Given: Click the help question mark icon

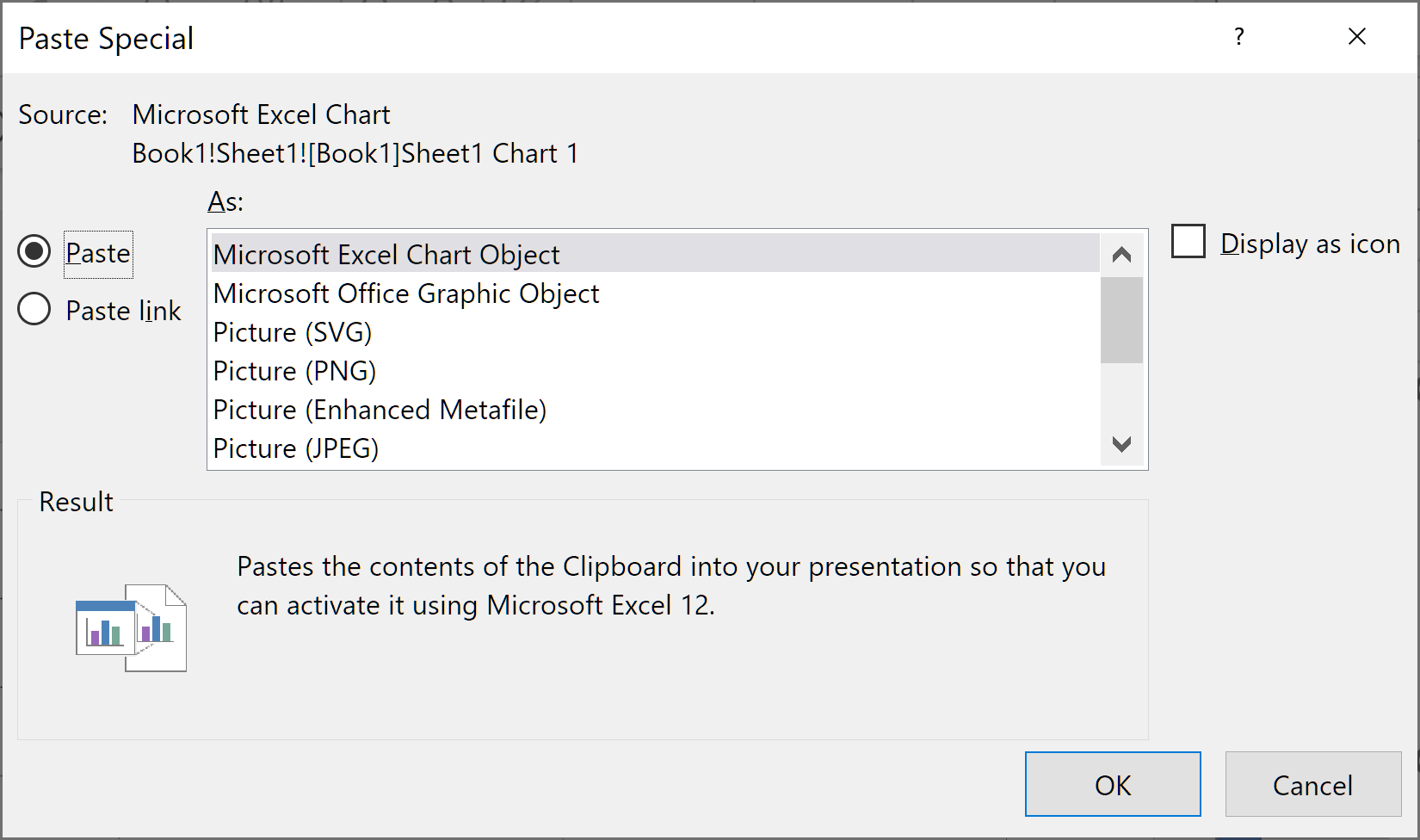Looking at the screenshot, I should tap(1238, 37).
